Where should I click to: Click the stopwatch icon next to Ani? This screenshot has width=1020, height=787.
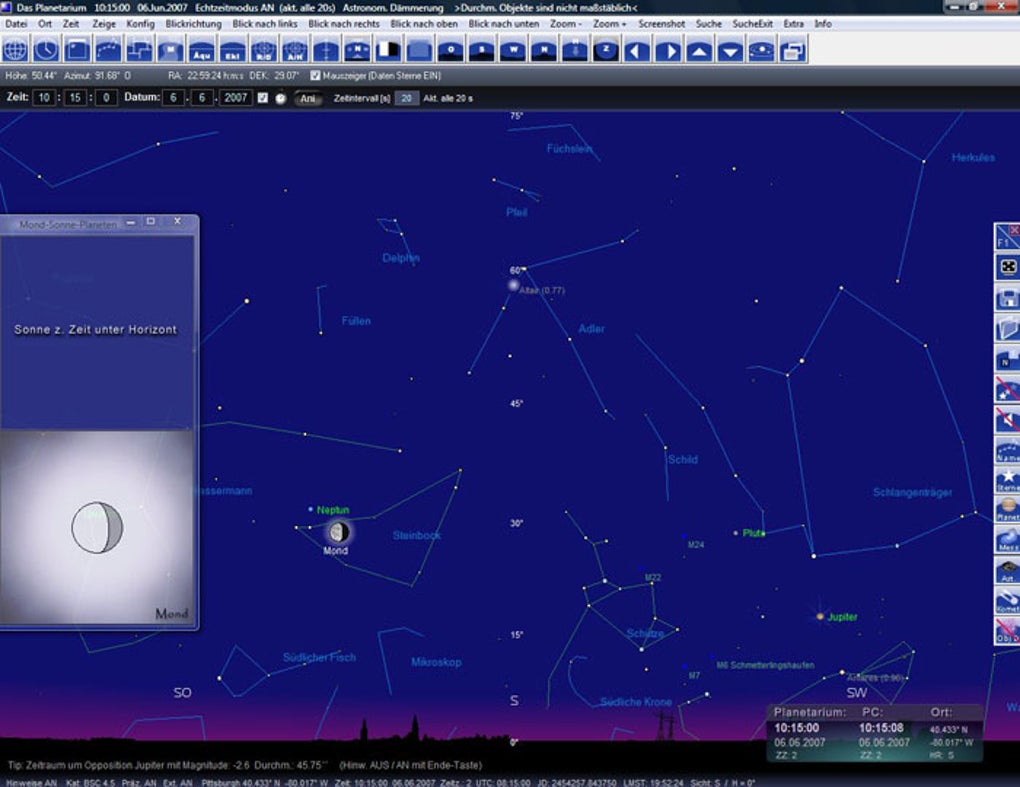[280, 98]
